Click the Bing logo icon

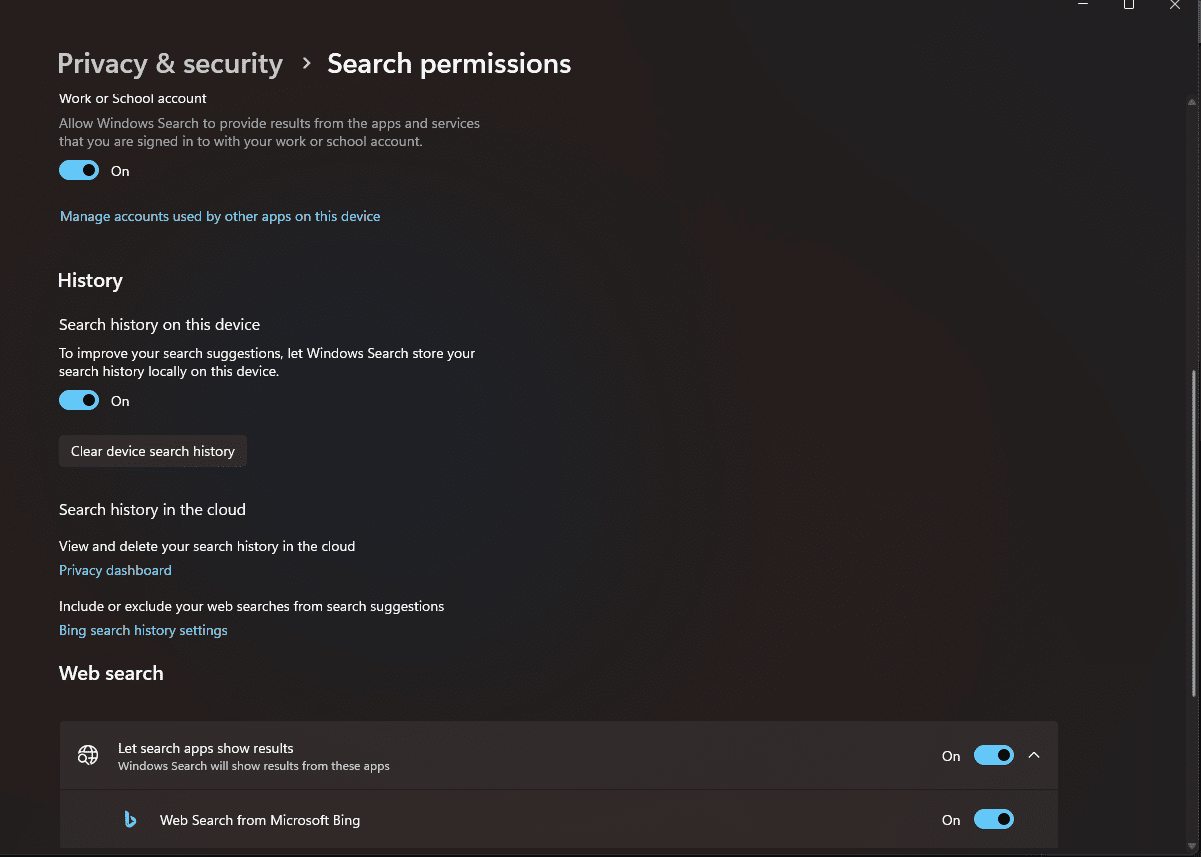[130, 820]
